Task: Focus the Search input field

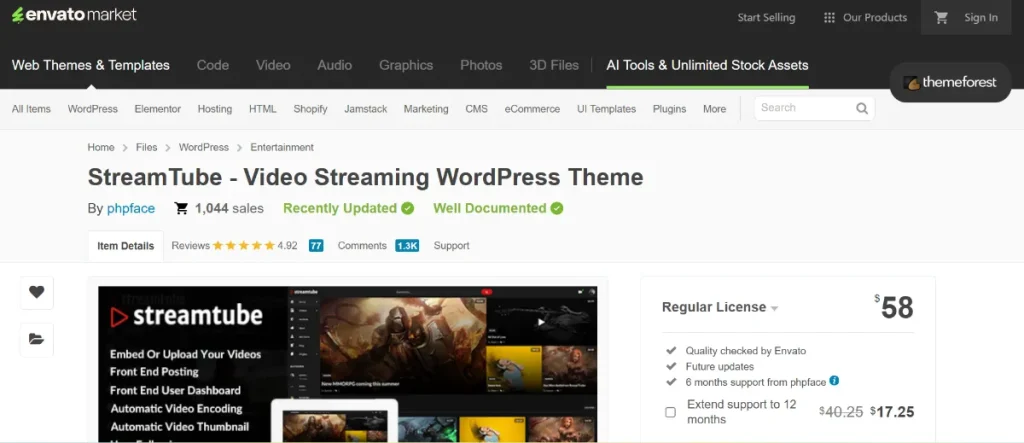Action: [805, 108]
